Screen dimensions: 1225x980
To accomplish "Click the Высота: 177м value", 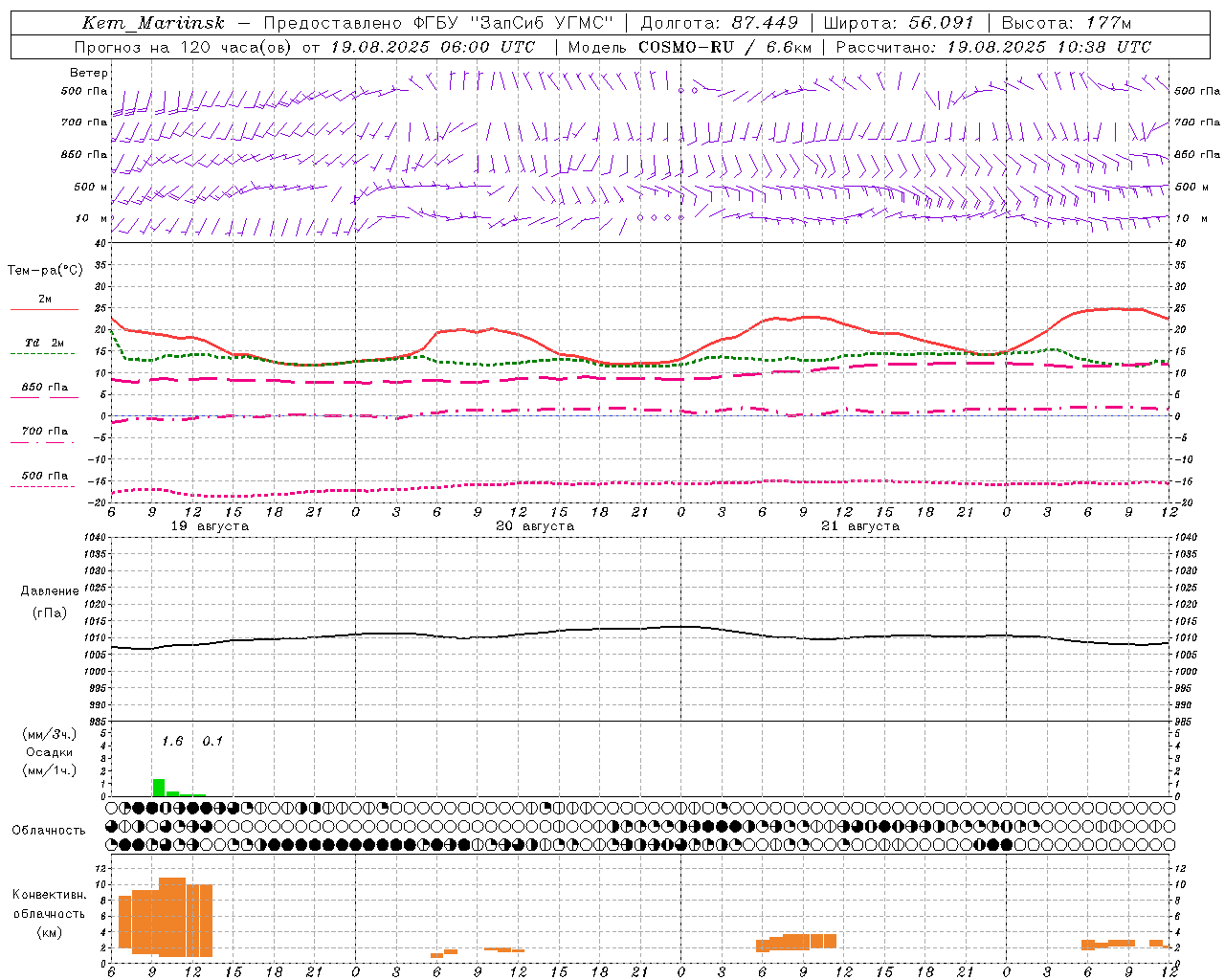I will point(1066,23).
